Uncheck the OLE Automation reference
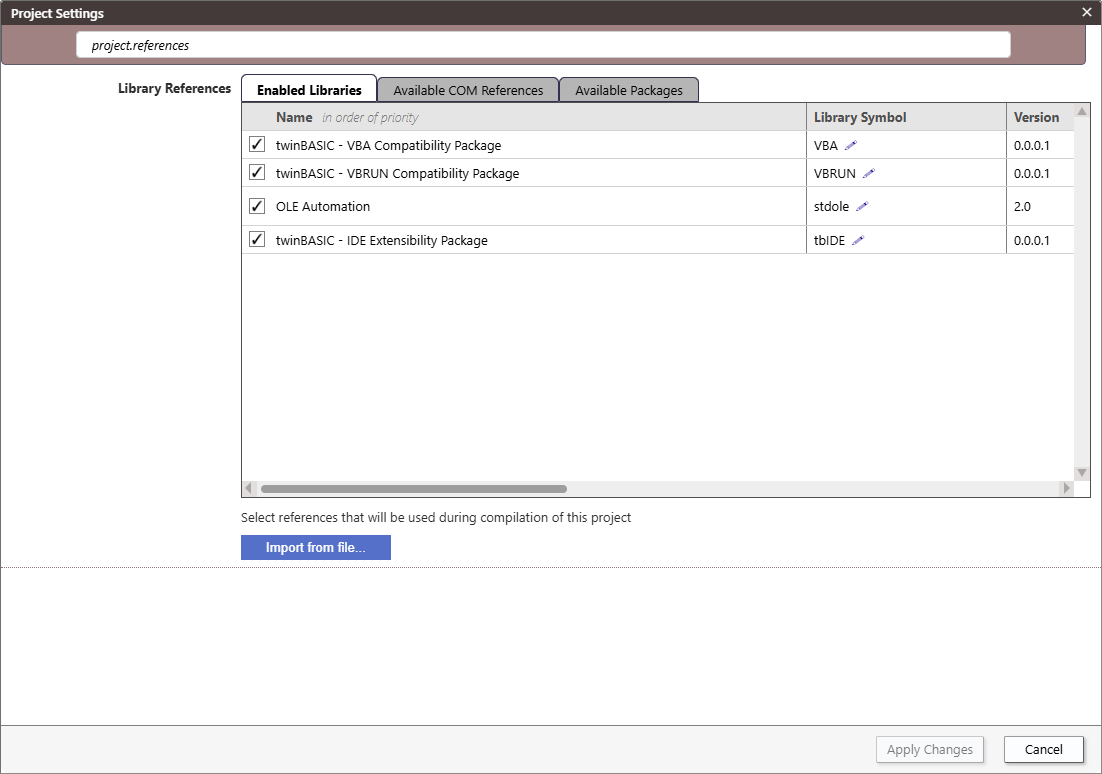This screenshot has height=774, width=1102. coord(257,206)
